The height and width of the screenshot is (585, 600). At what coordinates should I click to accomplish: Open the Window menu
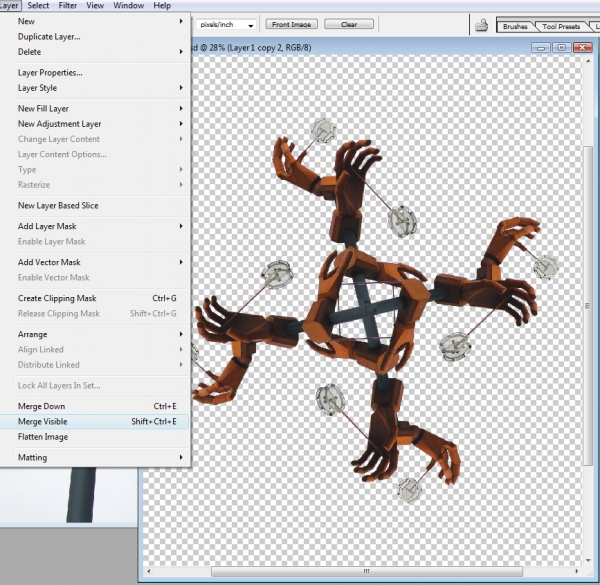click(x=129, y=6)
